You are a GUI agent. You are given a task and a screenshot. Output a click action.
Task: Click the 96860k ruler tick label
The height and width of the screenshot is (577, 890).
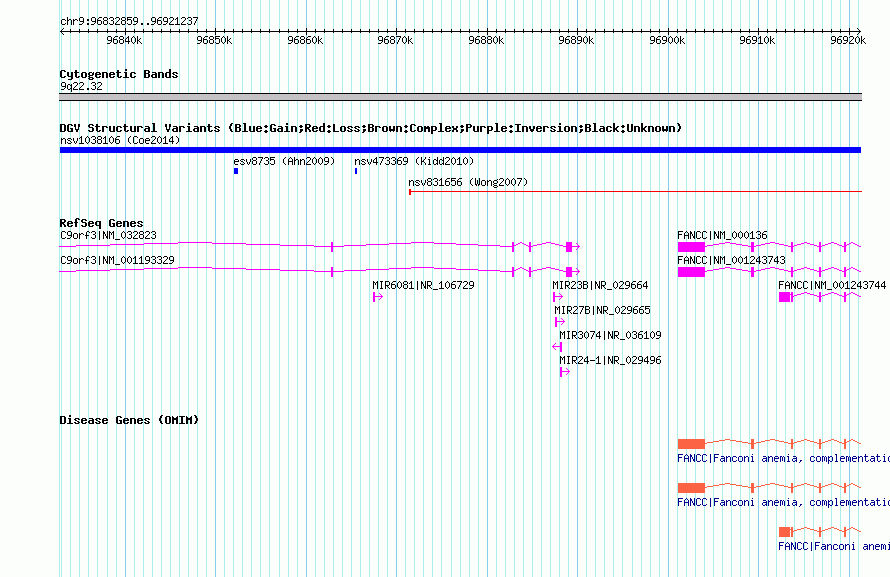point(305,40)
